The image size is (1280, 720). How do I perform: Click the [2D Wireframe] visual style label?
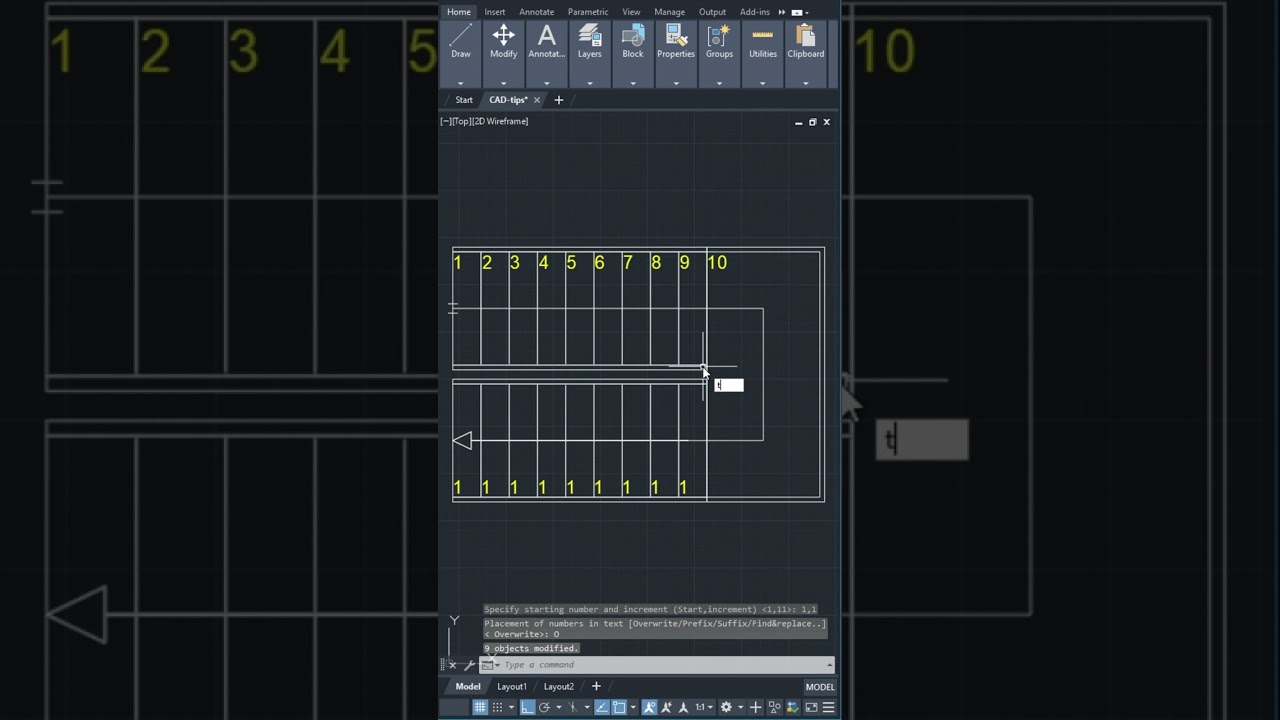500,121
